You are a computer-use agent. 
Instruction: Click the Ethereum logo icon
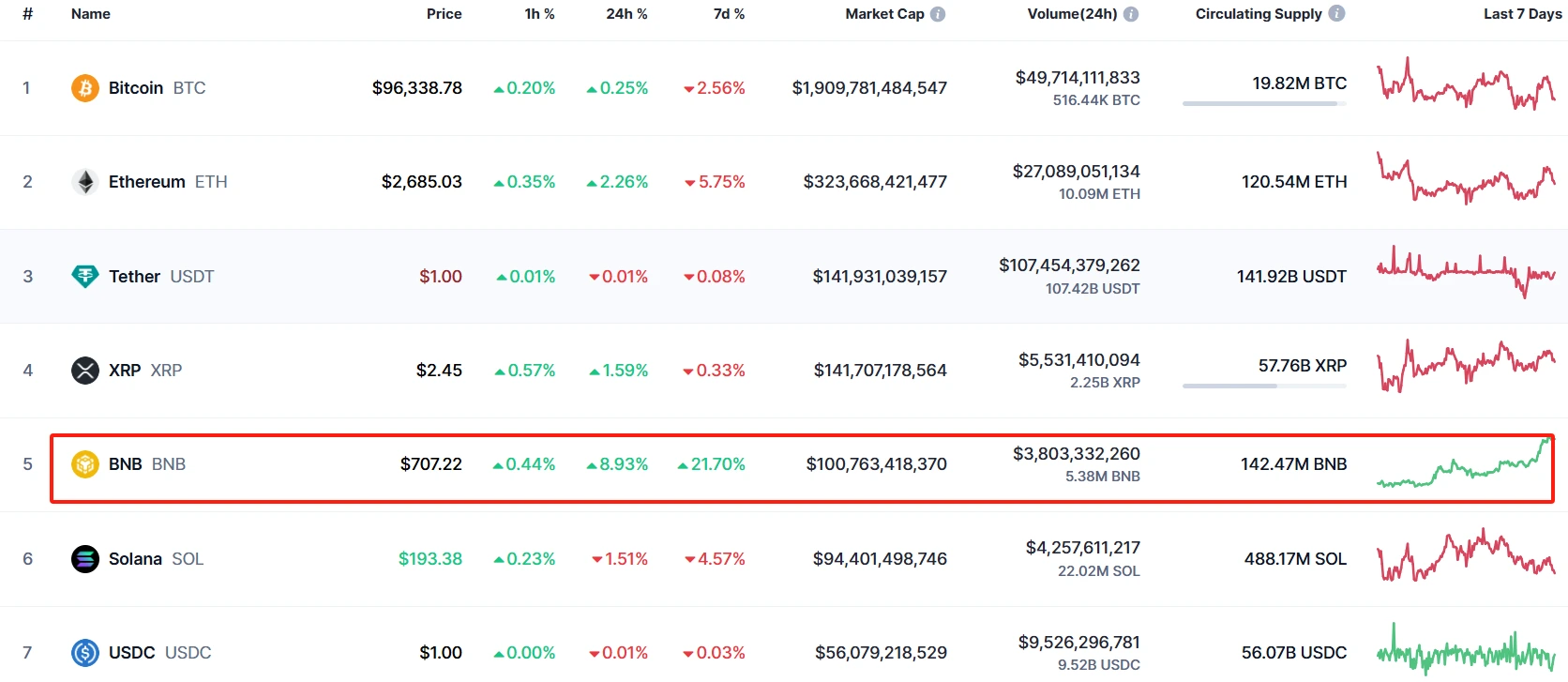point(85,182)
